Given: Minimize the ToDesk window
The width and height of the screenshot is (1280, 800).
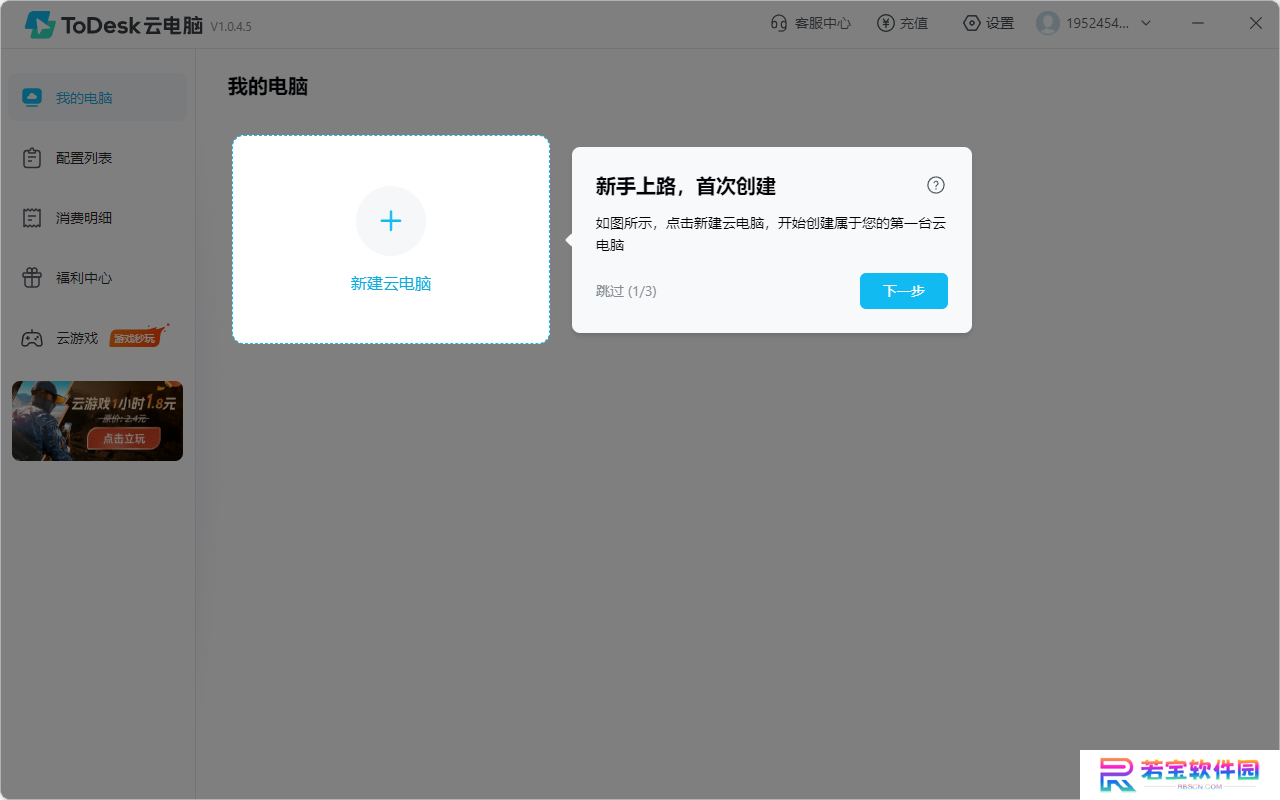Looking at the screenshot, I should tap(1199, 23).
